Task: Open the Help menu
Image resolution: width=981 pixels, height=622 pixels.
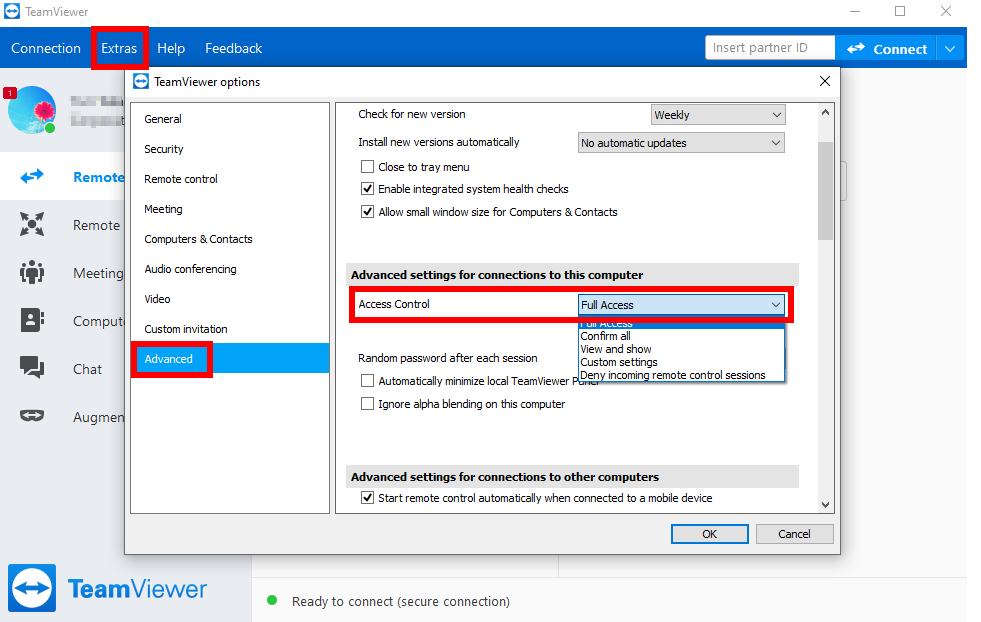Action: [x=171, y=48]
